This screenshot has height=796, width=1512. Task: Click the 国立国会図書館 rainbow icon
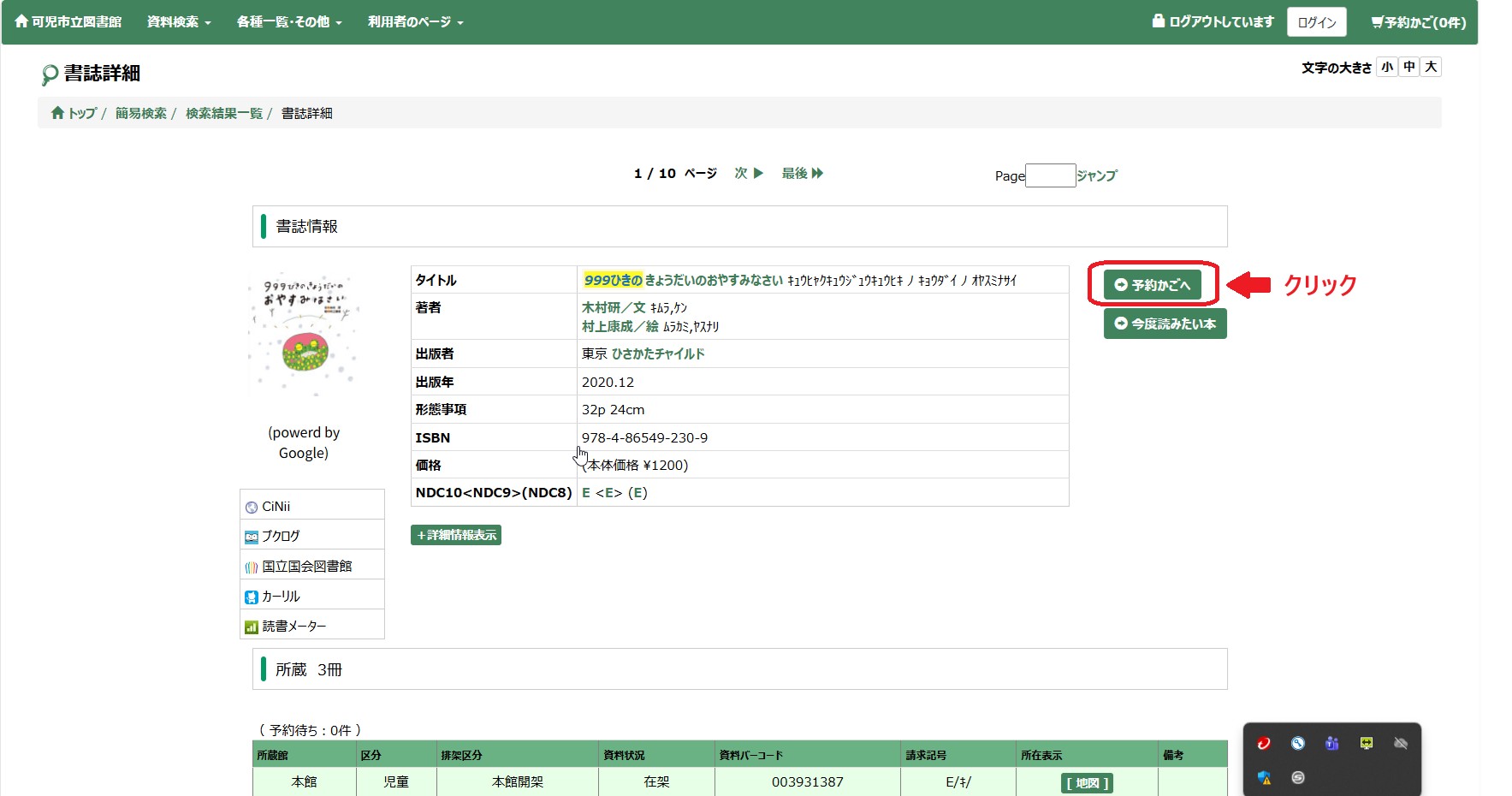pos(252,567)
